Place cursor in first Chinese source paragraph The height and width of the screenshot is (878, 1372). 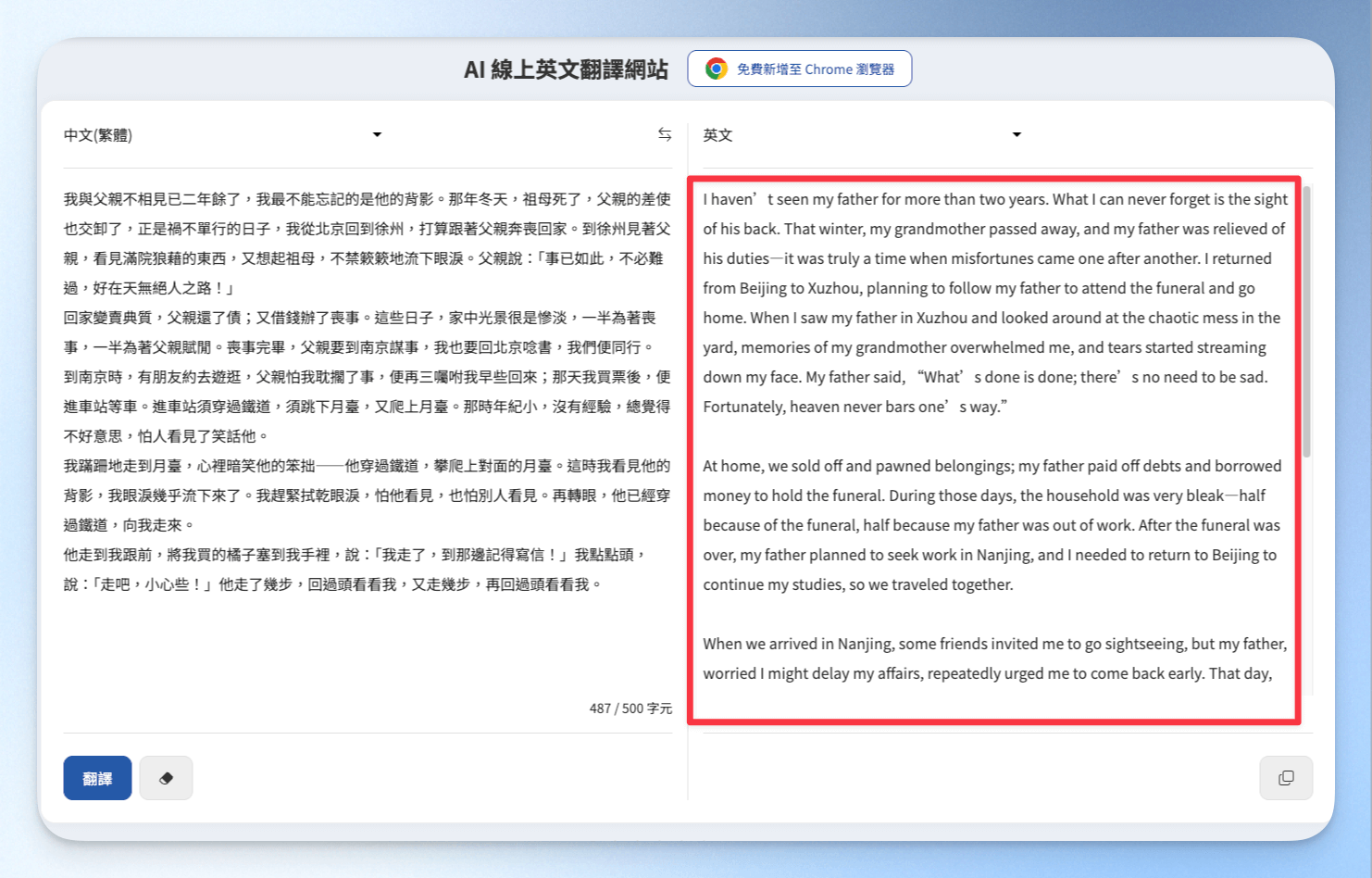click(x=367, y=243)
